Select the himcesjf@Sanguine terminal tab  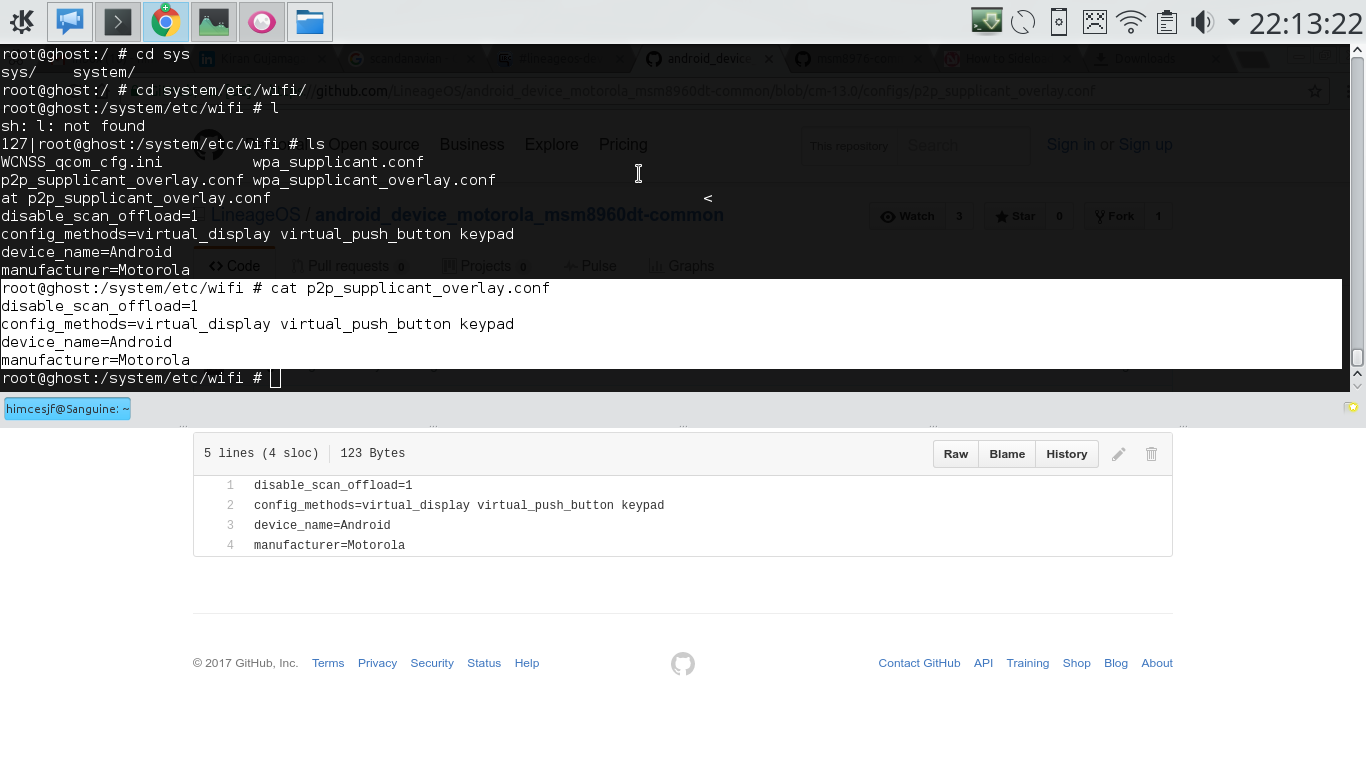(67, 408)
